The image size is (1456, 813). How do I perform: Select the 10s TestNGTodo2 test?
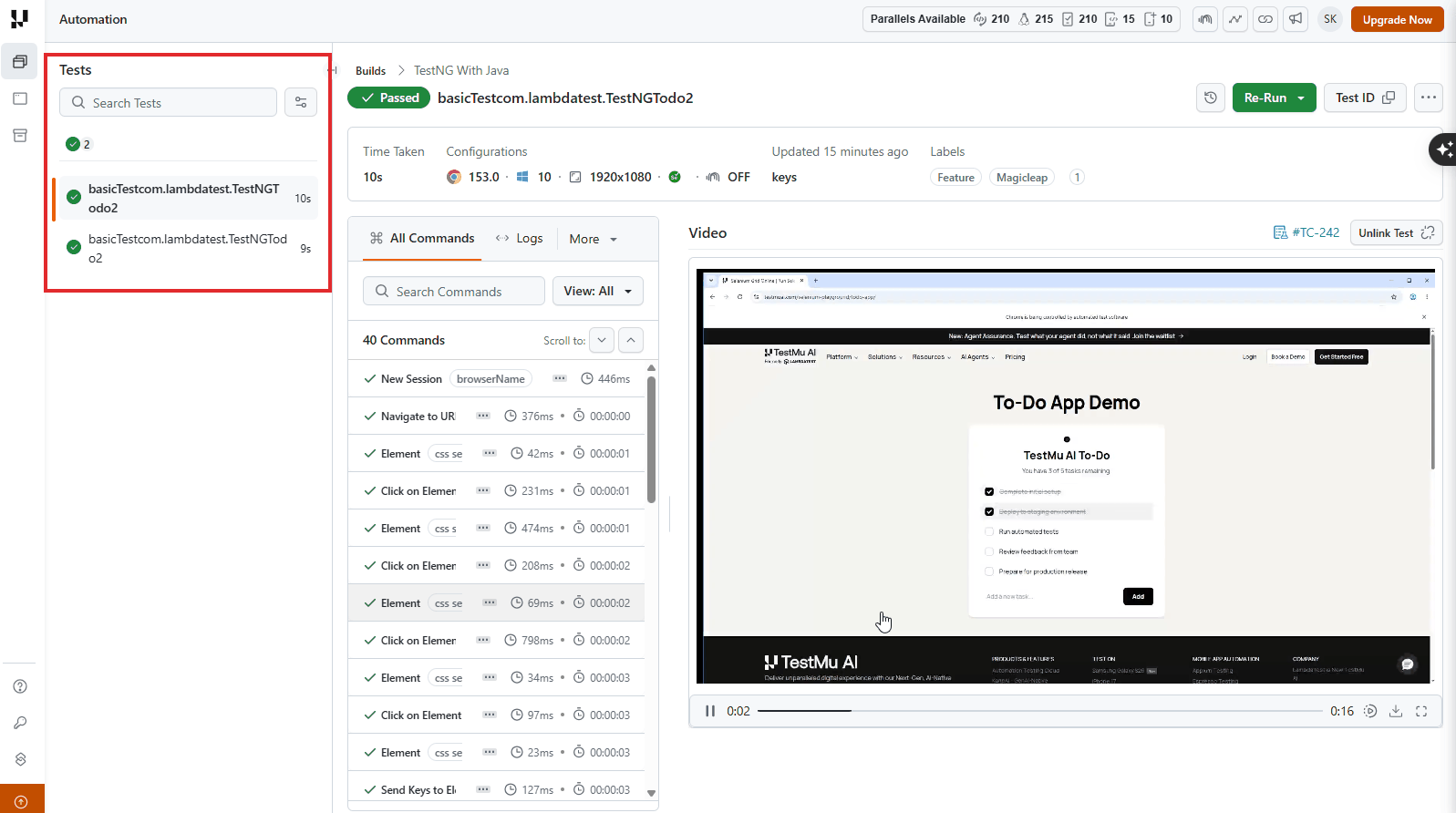pyautogui.click(x=186, y=198)
